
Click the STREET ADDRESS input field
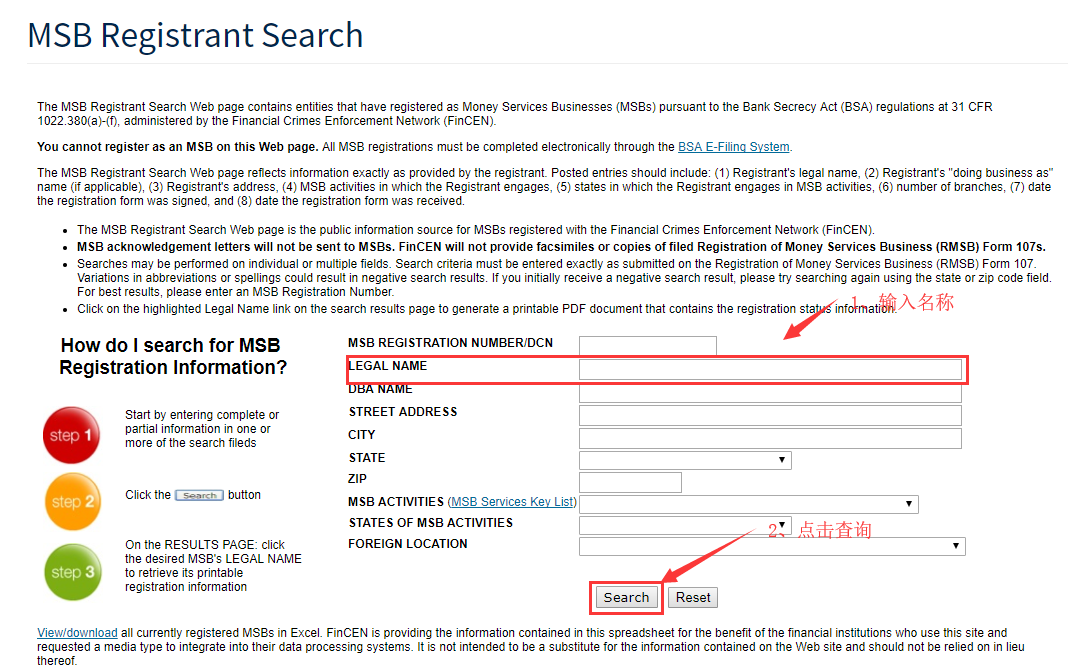point(769,415)
